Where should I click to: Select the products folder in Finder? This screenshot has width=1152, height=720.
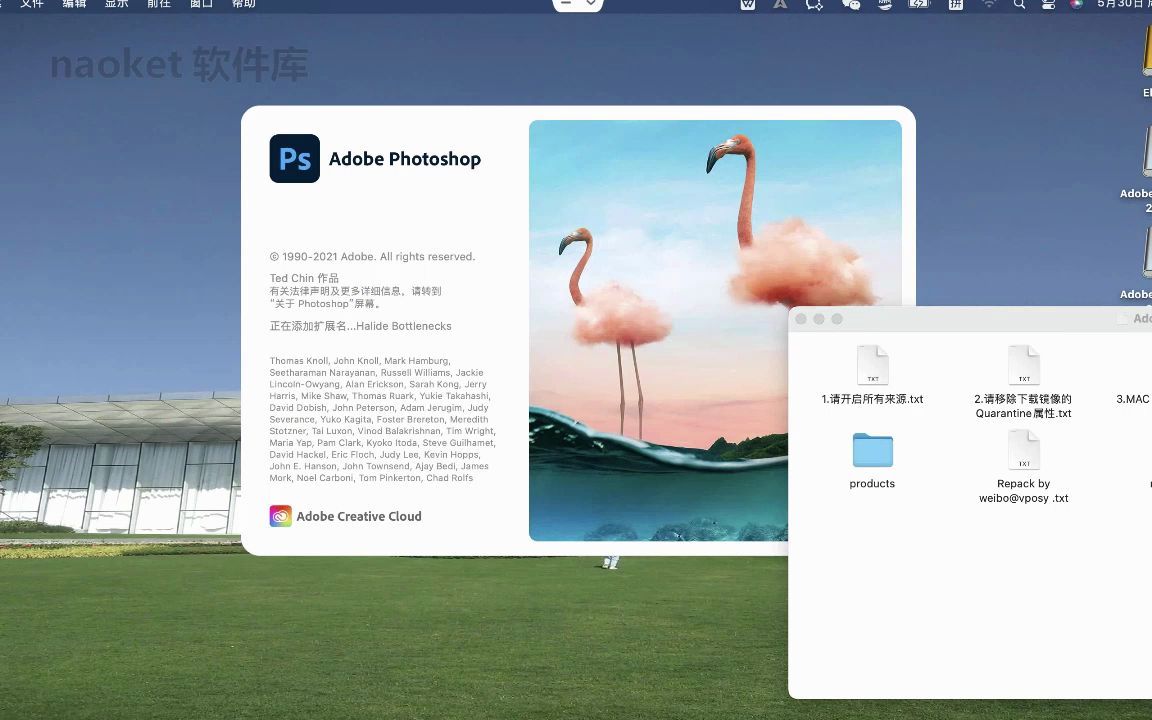pos(872,461)
